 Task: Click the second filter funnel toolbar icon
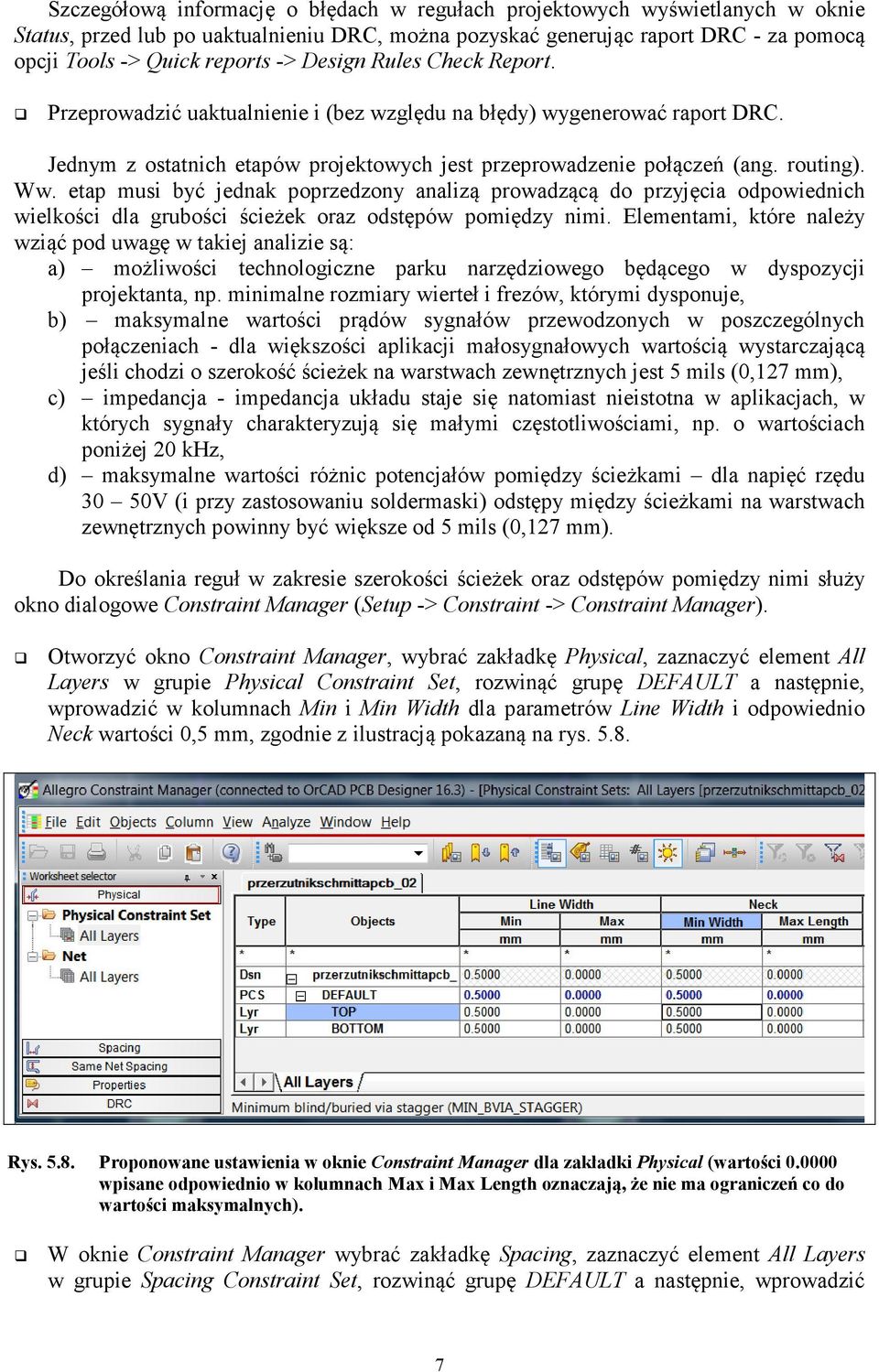click(x=806, y=852)
